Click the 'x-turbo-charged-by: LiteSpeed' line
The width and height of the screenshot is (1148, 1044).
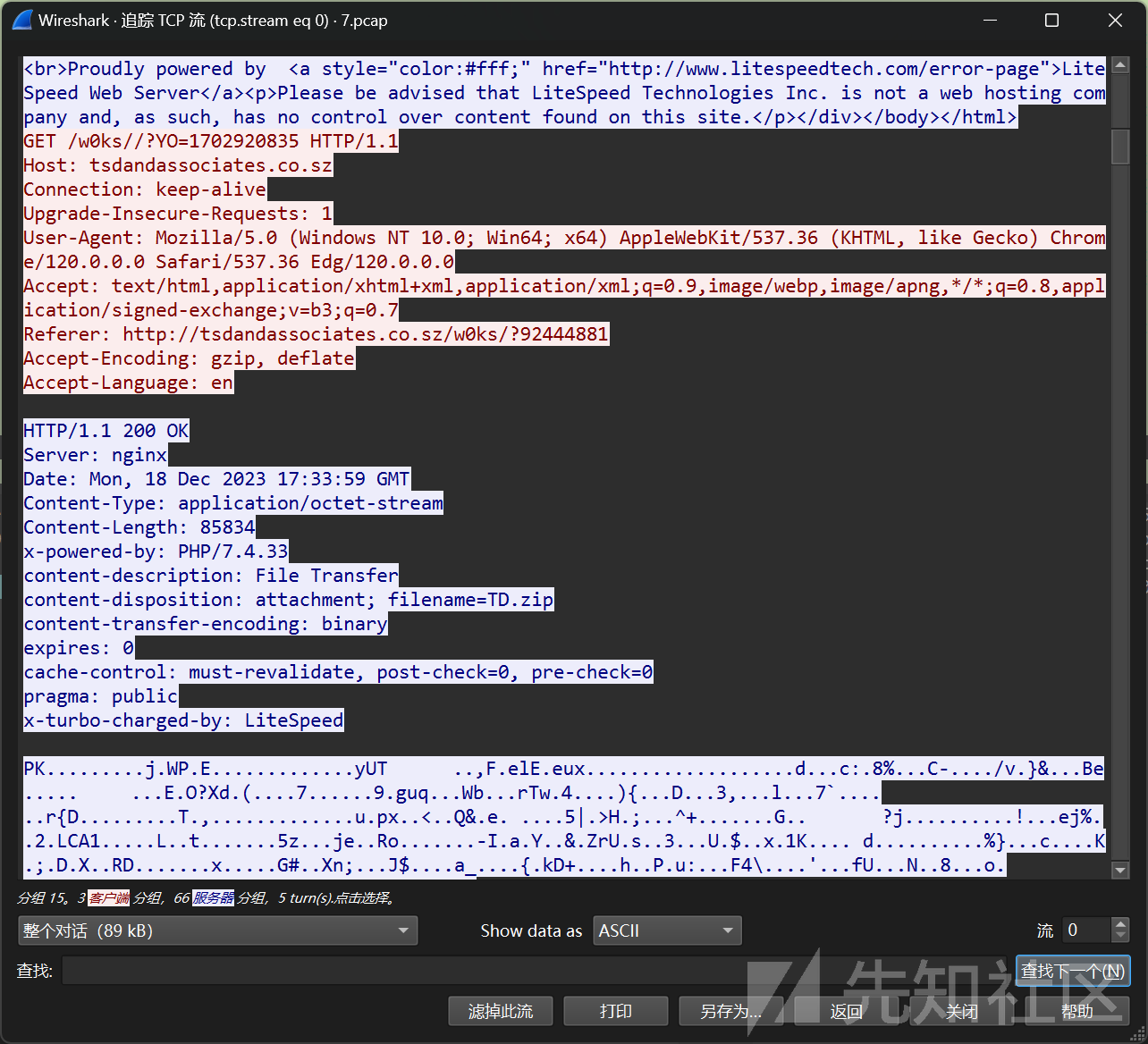click(183, 720)
